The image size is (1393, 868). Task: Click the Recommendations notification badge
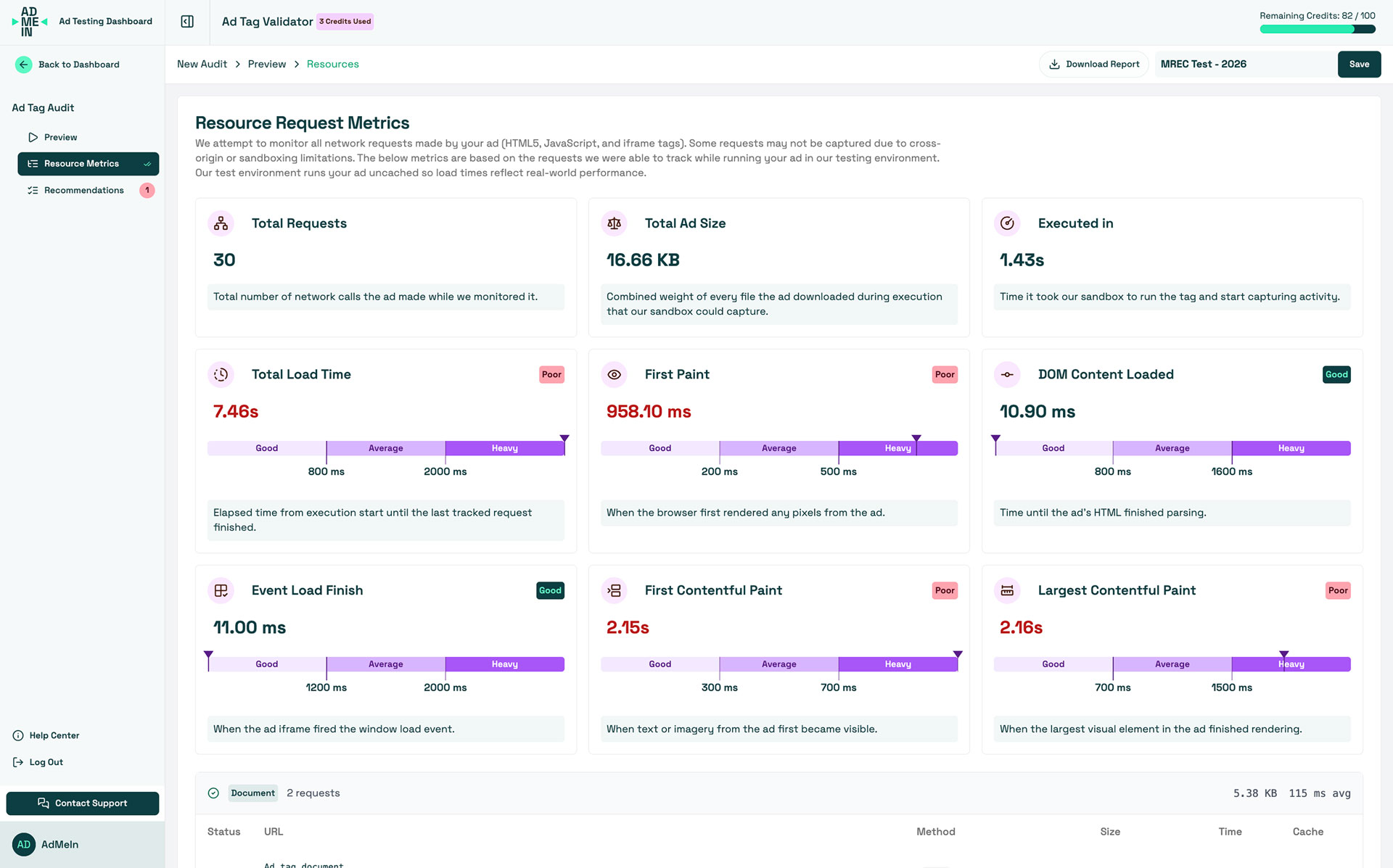click(x=147, y=191)
